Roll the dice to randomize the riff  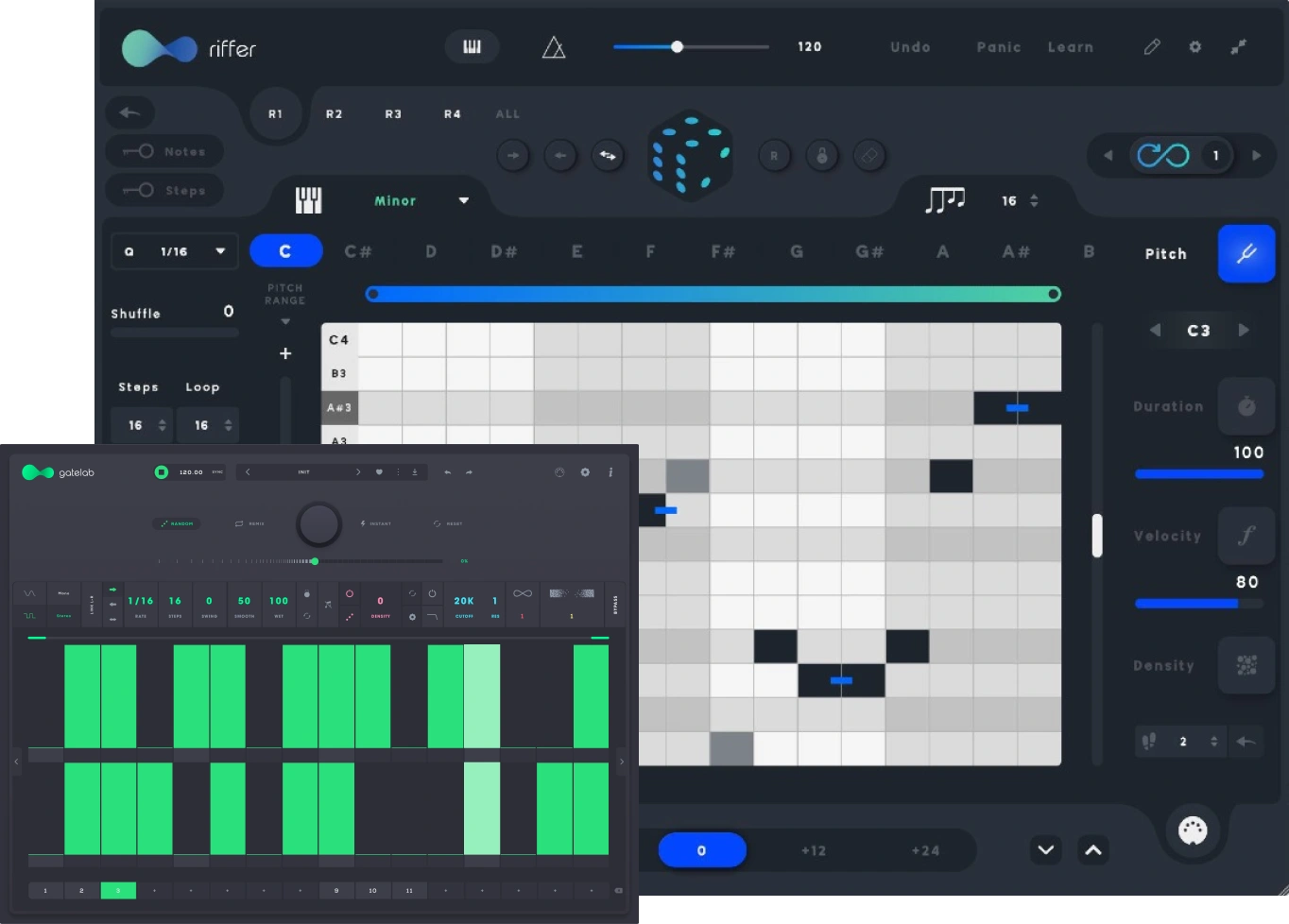coord(691,155)
